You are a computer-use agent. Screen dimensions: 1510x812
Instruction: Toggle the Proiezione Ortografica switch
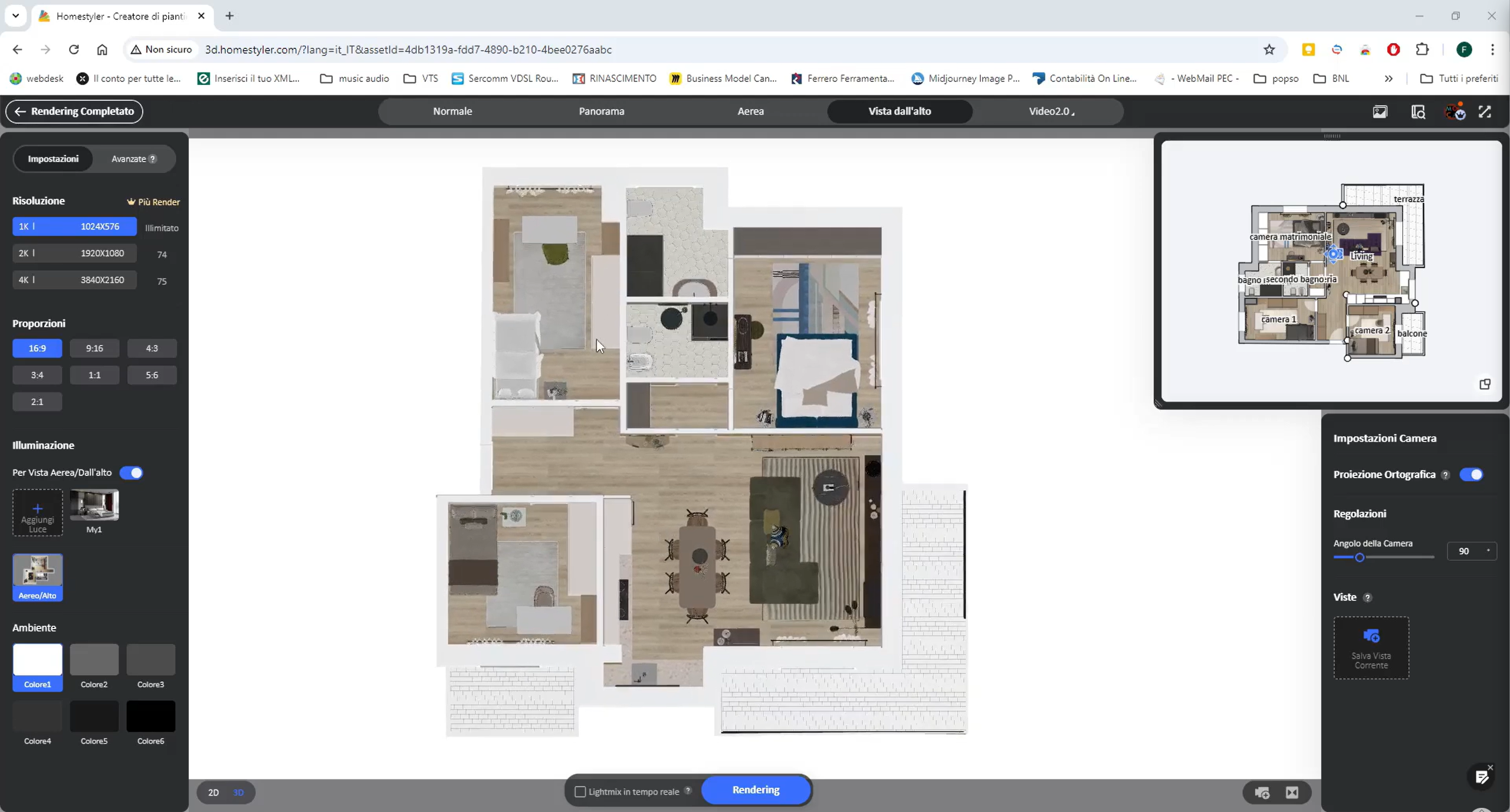coord(1470,475)
